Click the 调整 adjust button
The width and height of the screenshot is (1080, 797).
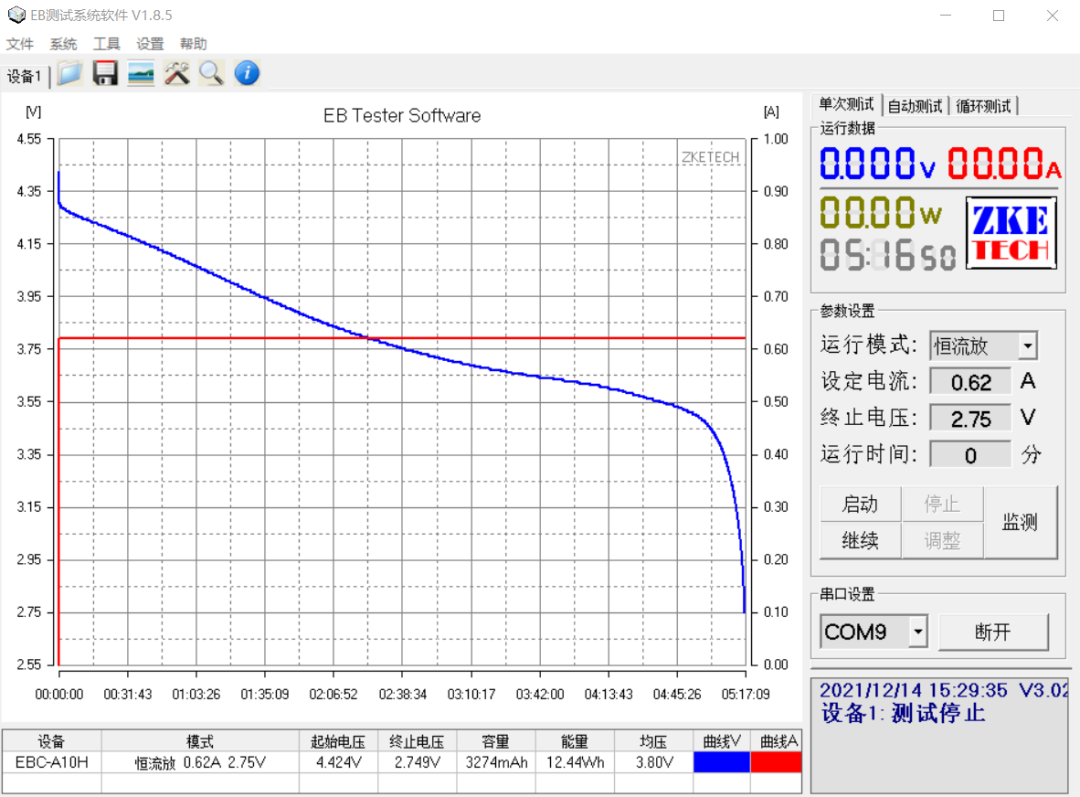(942, 541)
